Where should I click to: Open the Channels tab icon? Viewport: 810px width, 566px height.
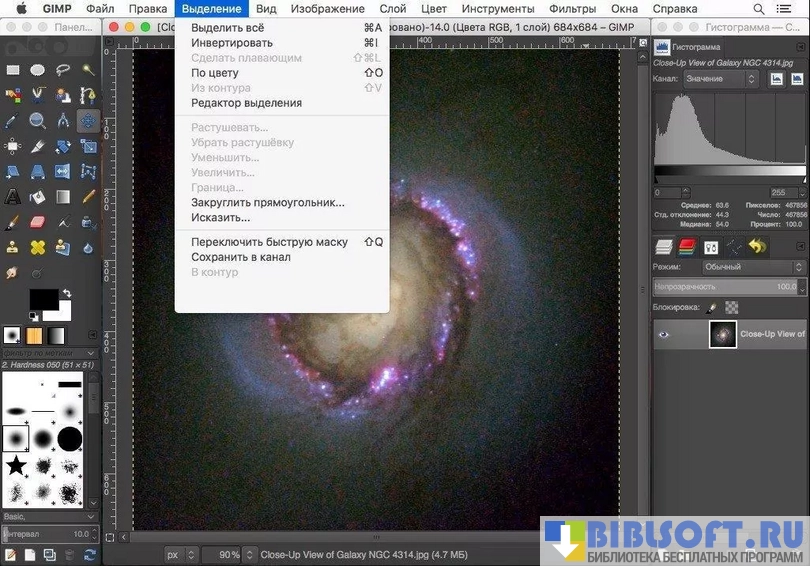pyautogui.click(x=687, y=246)
